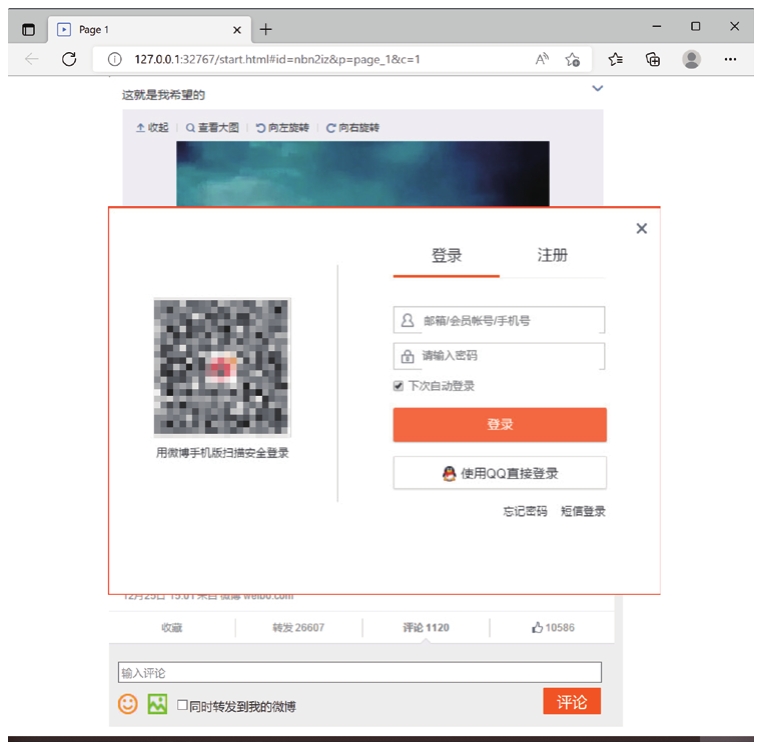Click the post image preview

point(363,174)
